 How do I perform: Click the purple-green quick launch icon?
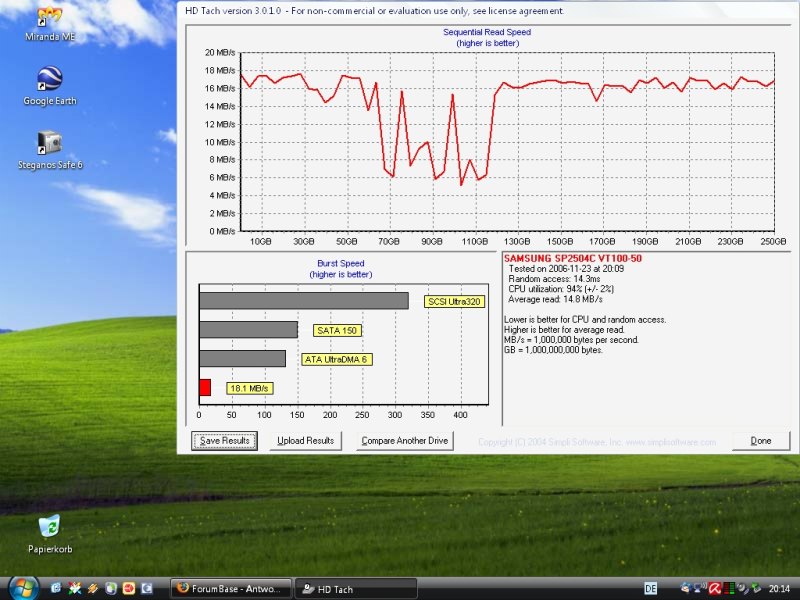pos(111,588)
